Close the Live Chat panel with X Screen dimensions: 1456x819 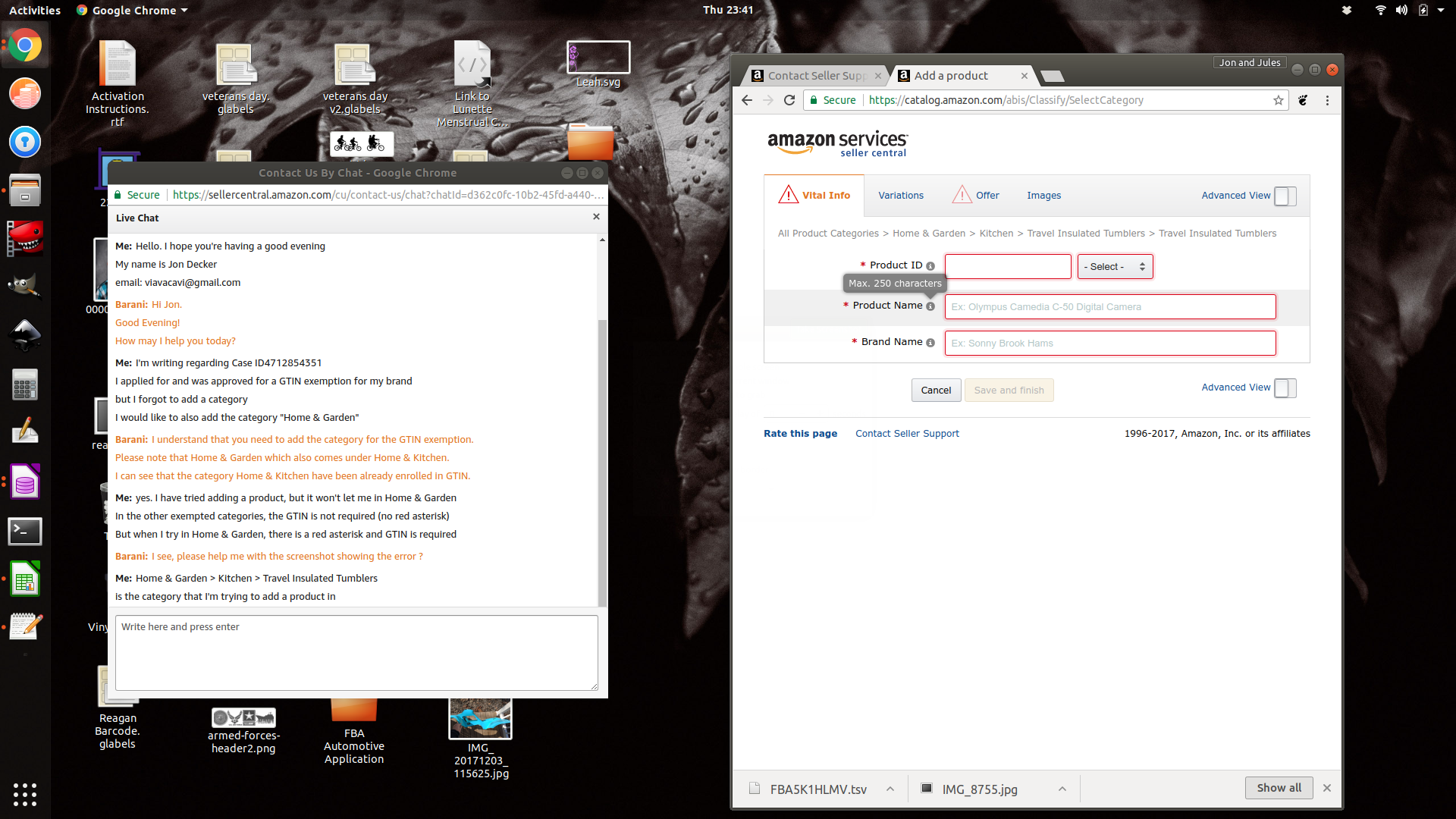pyautogui.click(x=596, y=217)
